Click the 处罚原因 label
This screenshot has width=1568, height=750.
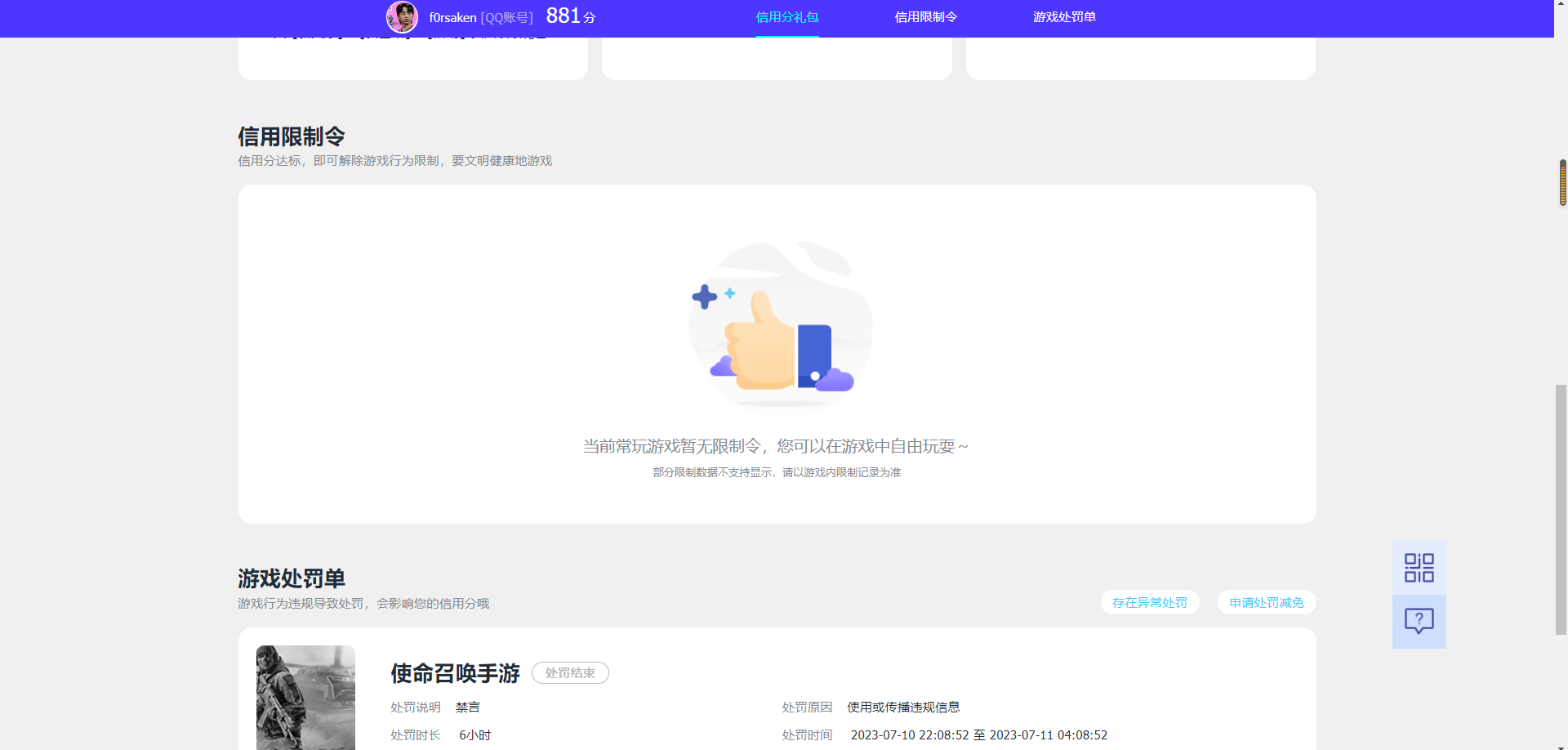click(807, 708)
